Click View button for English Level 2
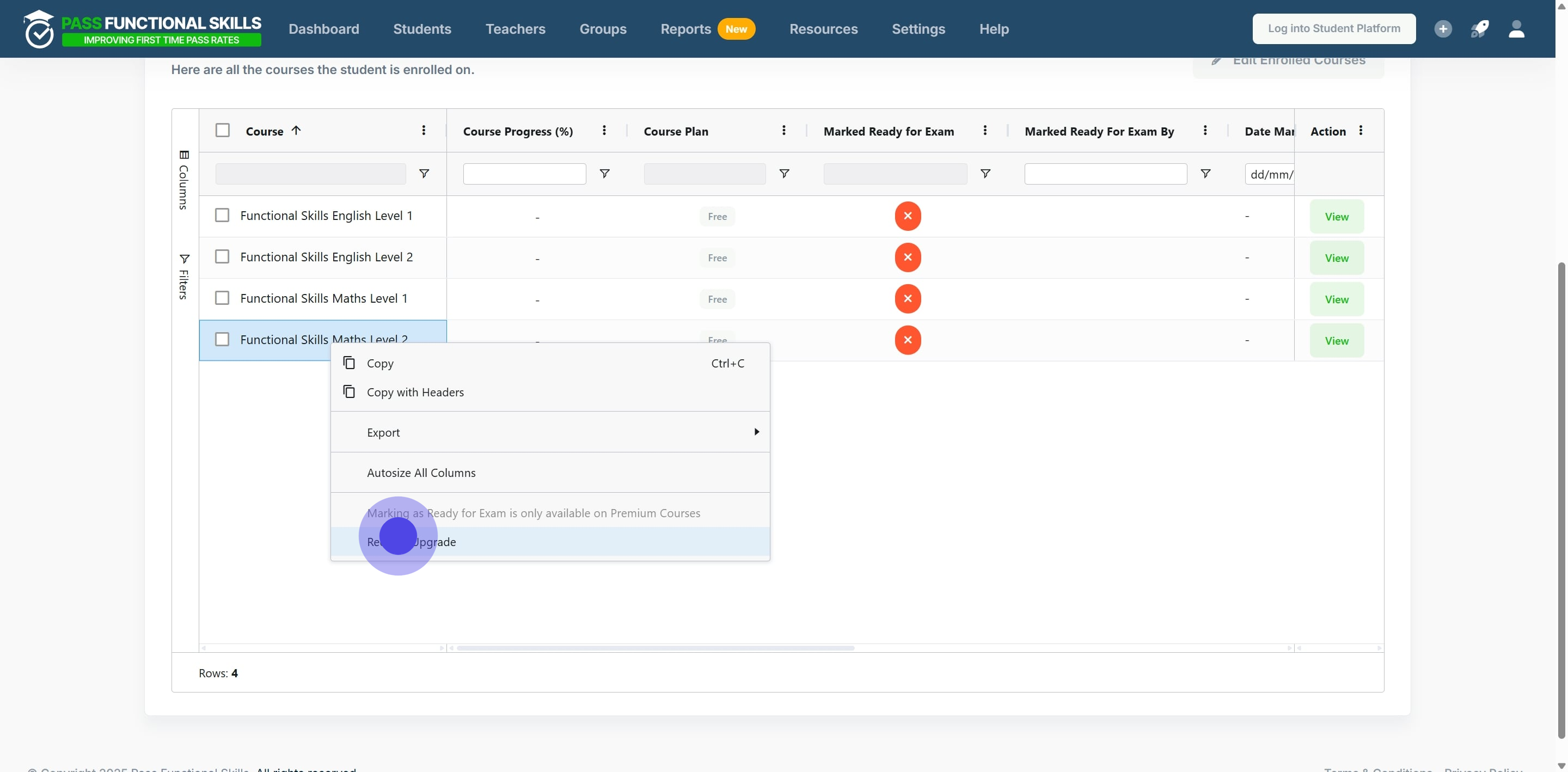Image resolution: width=1568 pixels, height=772 pixels. point(1336,258)
